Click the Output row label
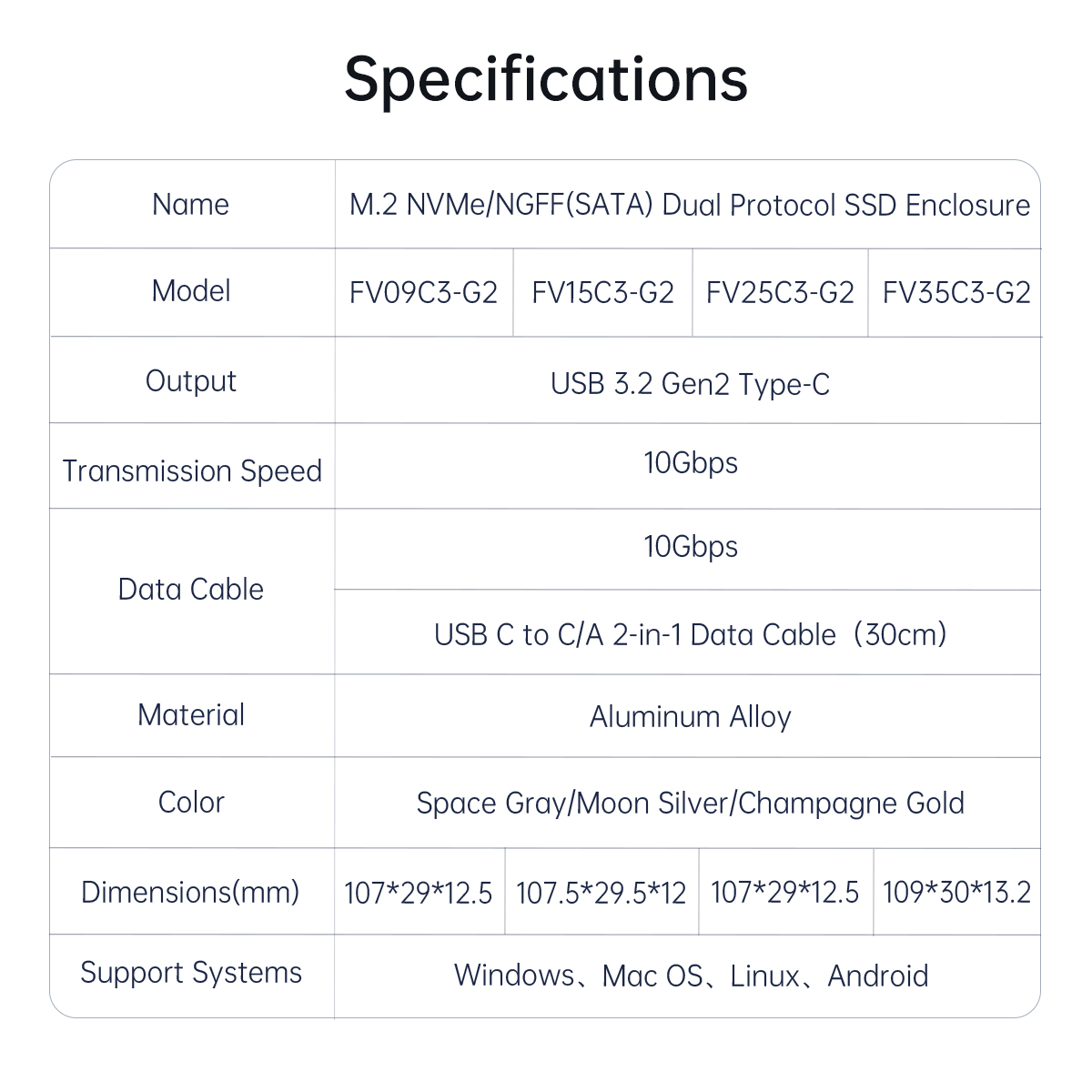Screen dimensions: 1092x1092 click(191, 381)
